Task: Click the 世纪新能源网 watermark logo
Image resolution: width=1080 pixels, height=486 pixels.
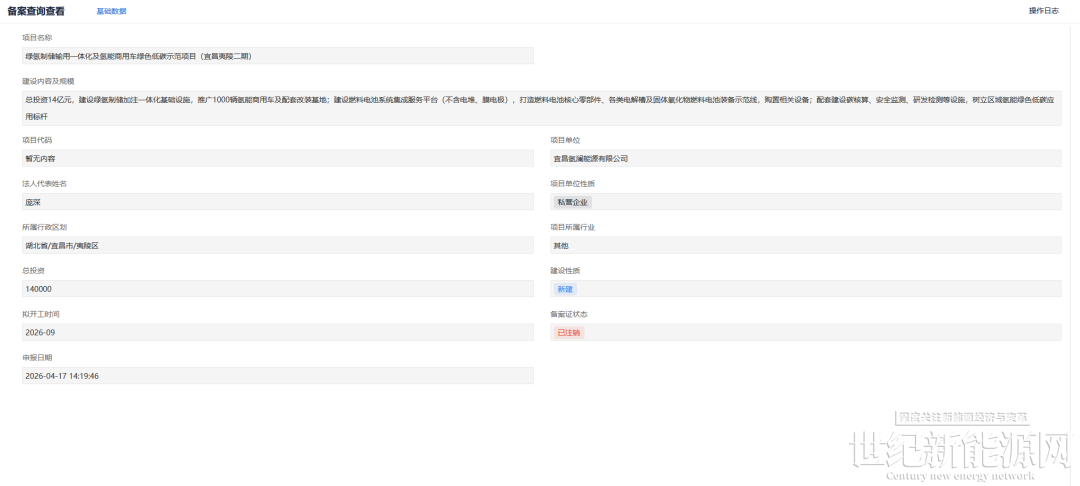Action: 958,452
